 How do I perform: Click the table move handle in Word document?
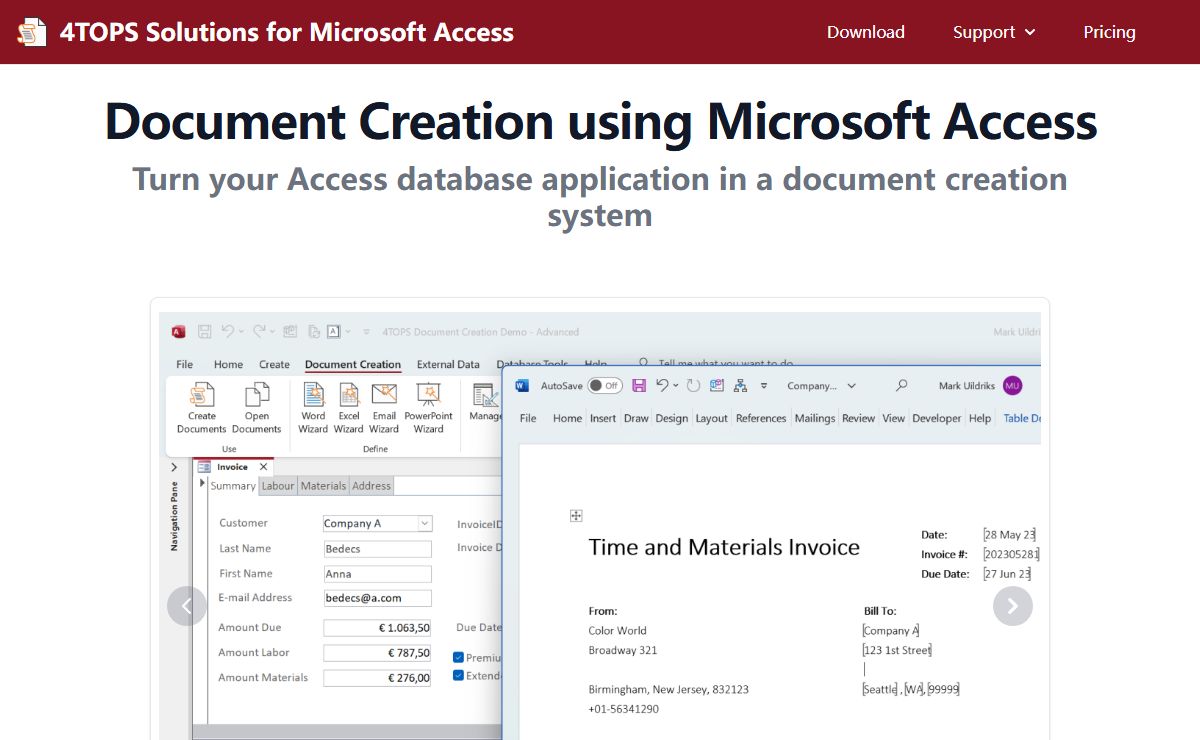point(575,515)
